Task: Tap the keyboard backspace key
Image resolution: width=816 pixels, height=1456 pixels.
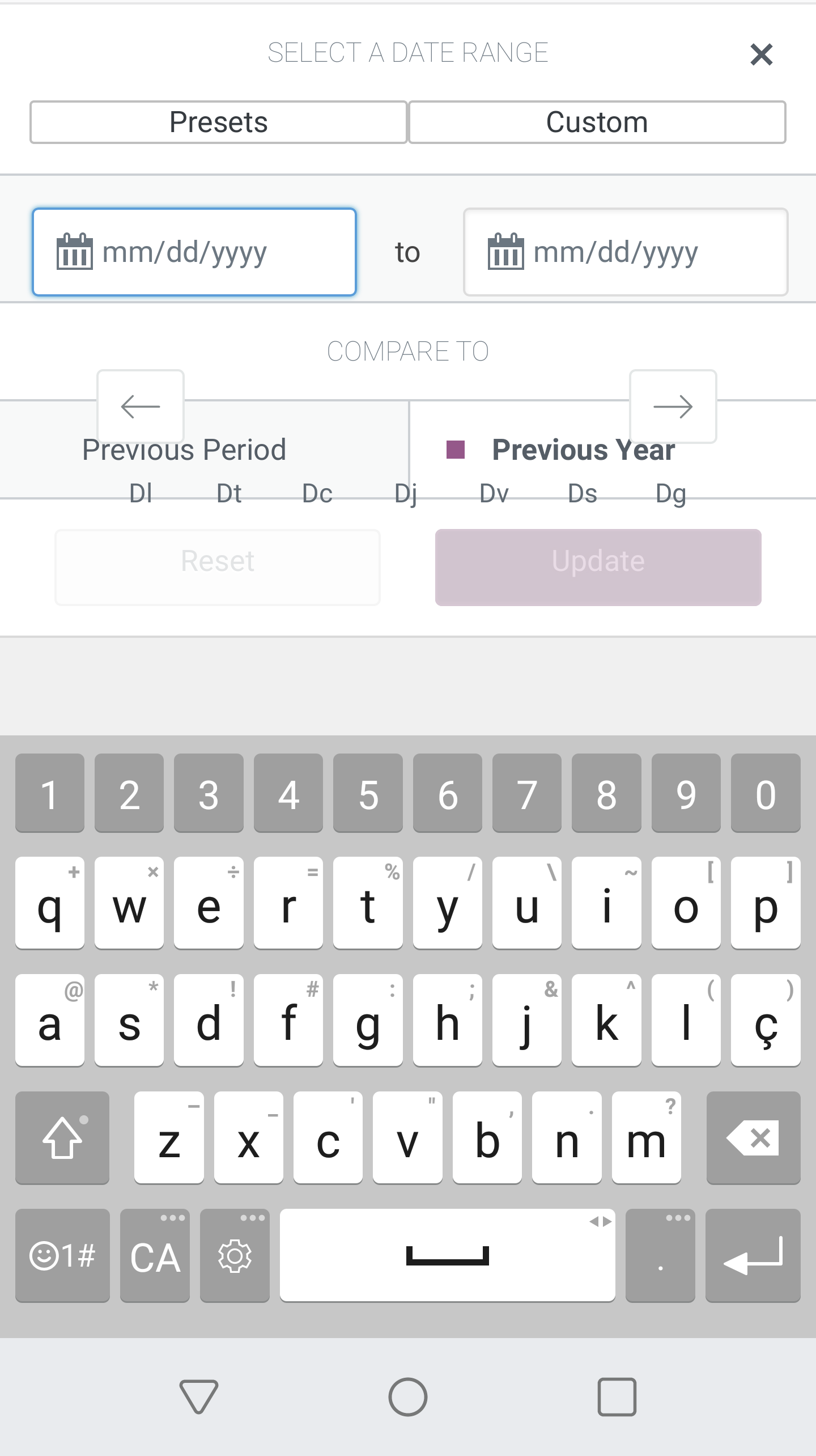Action: (x=753, y=1138)
